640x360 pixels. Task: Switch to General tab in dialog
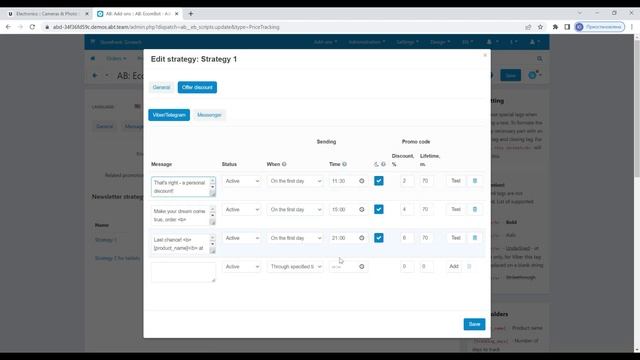[161, 87]
